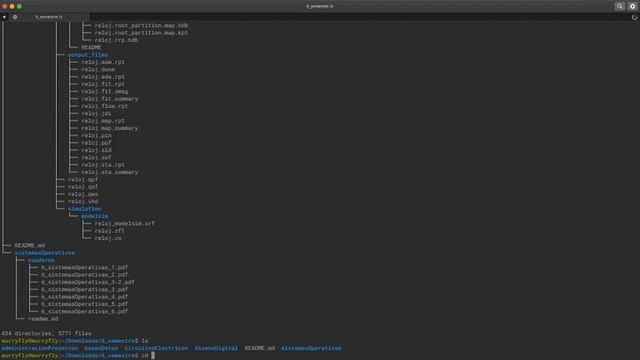The height and width of the screenshot is (360, 640).
Task: Click 6_sistemasOperativos_3.pdf entry
Action: 84,290
